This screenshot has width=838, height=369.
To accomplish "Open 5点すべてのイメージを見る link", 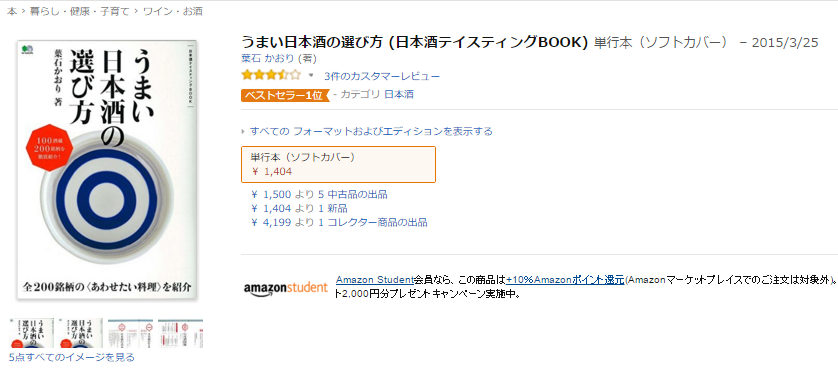I will point(72,357).
